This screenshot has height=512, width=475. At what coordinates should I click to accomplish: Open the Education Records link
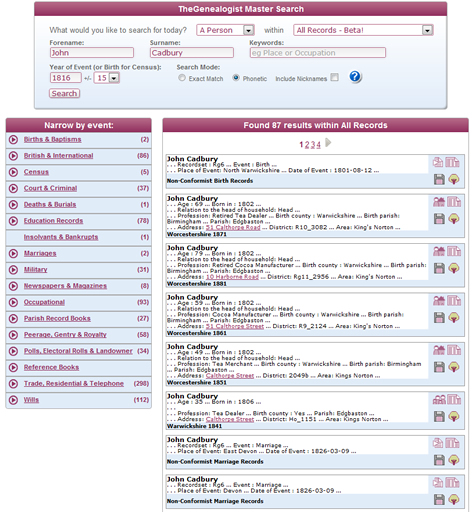click(x=53, y=221)
